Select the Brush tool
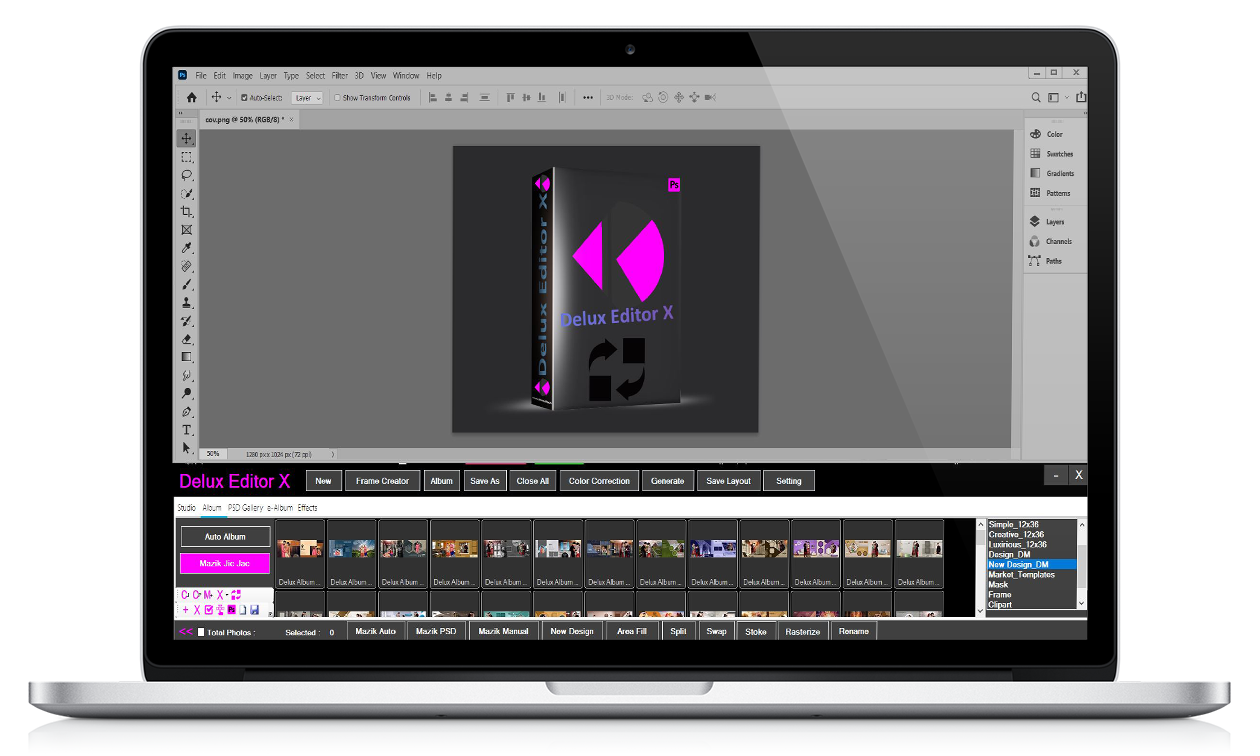The image size is (1260, 756). click(x=187, y=284)
